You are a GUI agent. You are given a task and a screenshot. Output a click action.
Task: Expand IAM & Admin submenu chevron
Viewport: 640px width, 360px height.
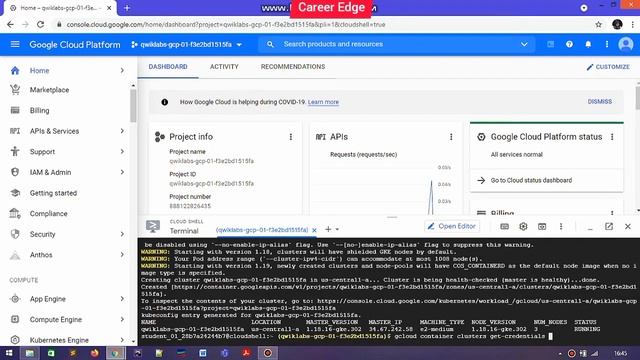pos(122,172)
